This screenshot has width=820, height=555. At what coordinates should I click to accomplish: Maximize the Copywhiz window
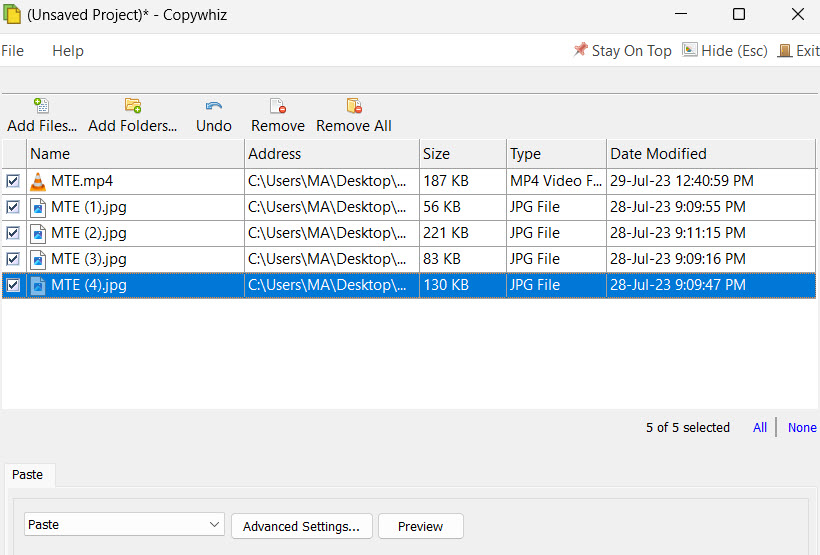click(739, 14)
